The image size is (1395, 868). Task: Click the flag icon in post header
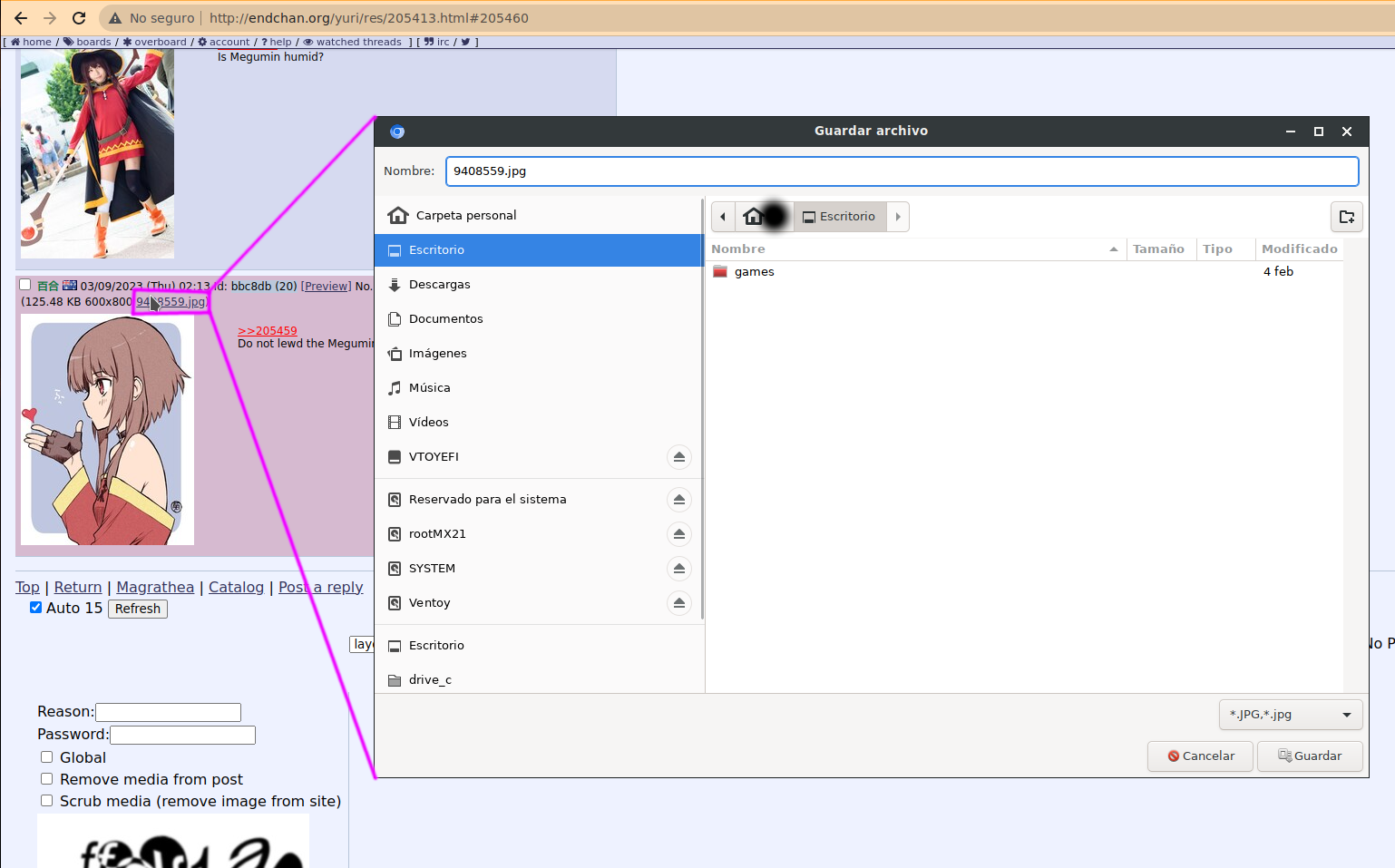(70, 286)
